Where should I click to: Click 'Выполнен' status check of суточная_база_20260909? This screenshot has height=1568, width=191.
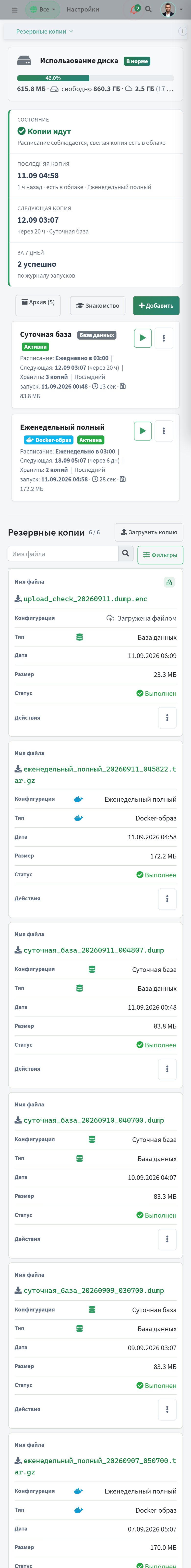point(140,1385)
